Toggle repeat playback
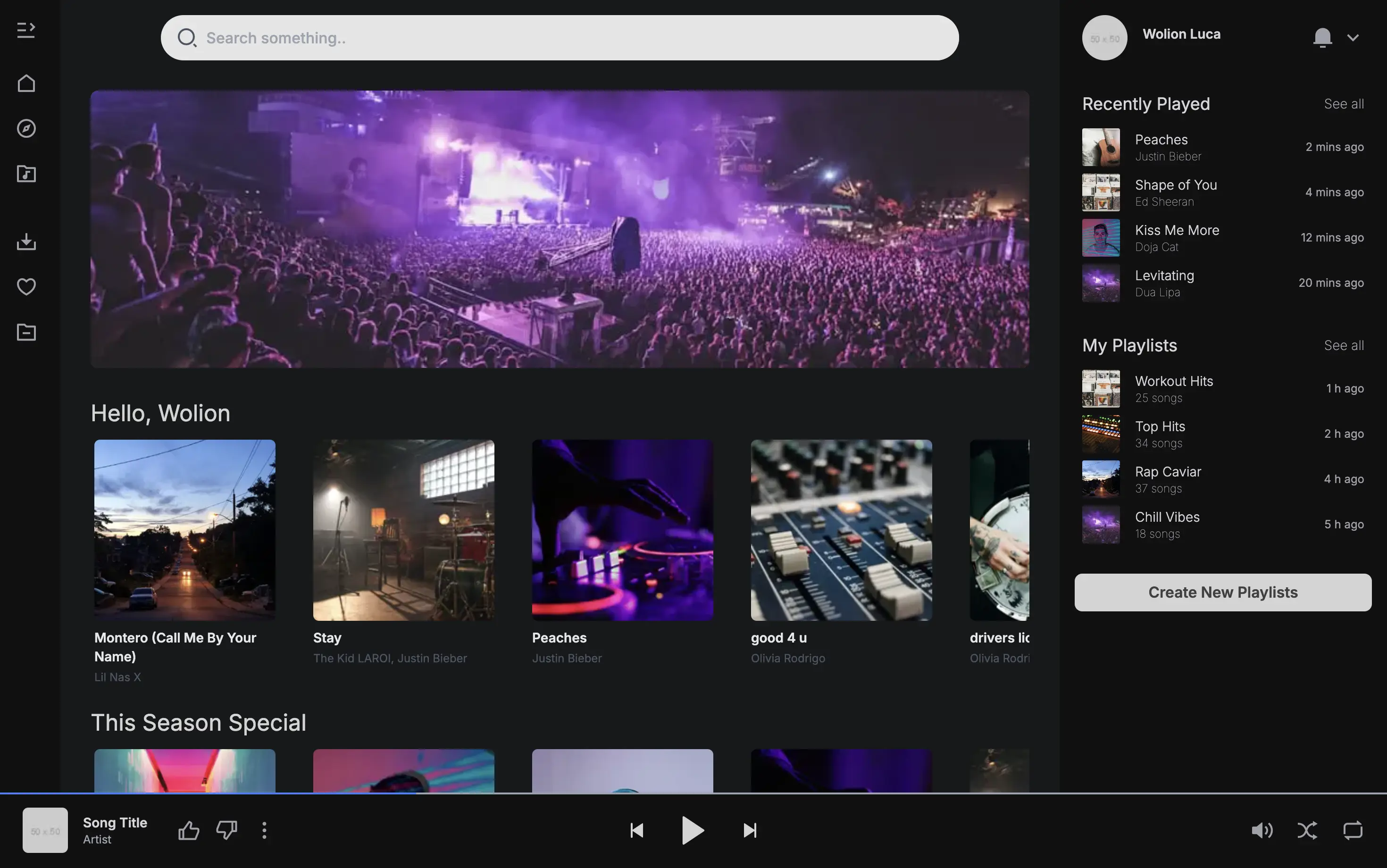 tap(1353, 830)
